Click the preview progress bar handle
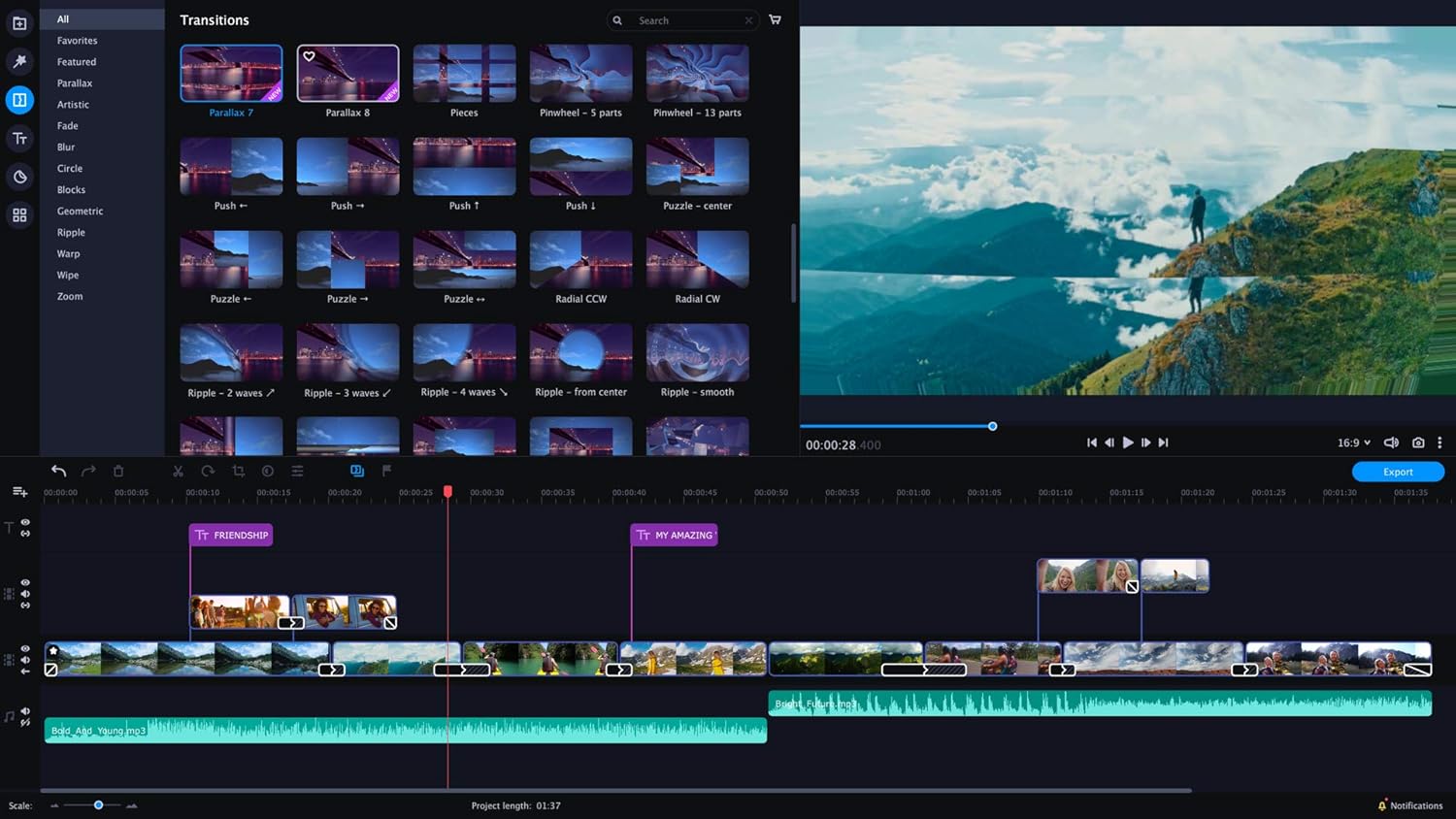Viewport: 1456px width, 819px height. click(x=992, y=426)
